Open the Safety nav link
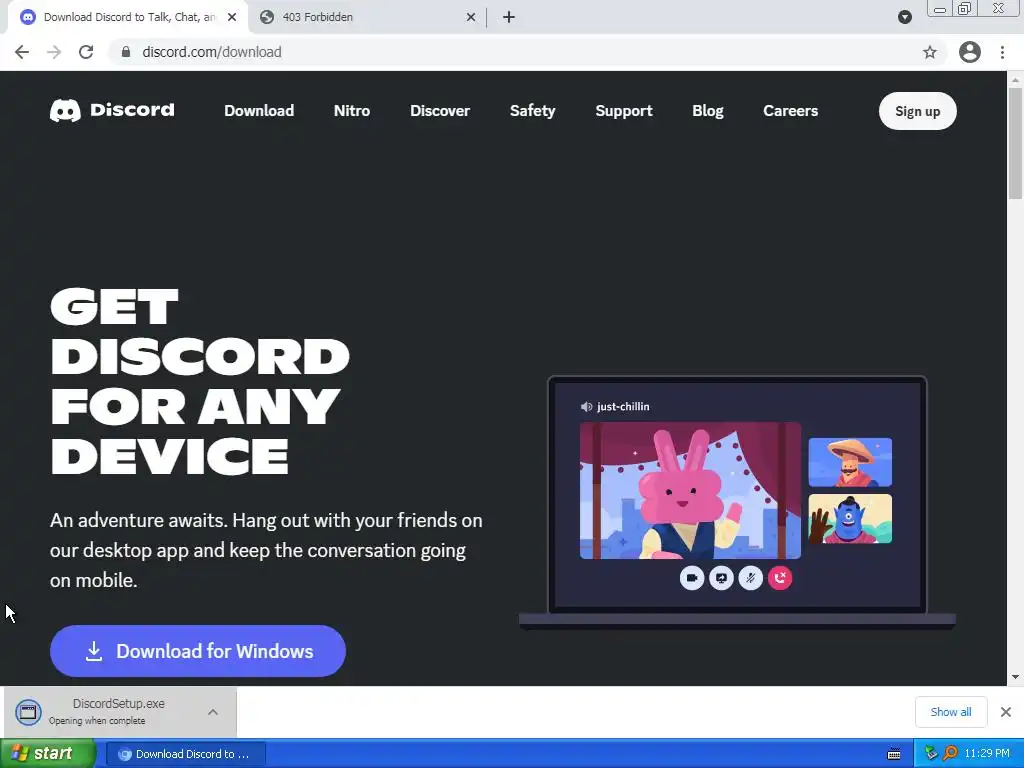1024x768 pixels. point(533,111)
